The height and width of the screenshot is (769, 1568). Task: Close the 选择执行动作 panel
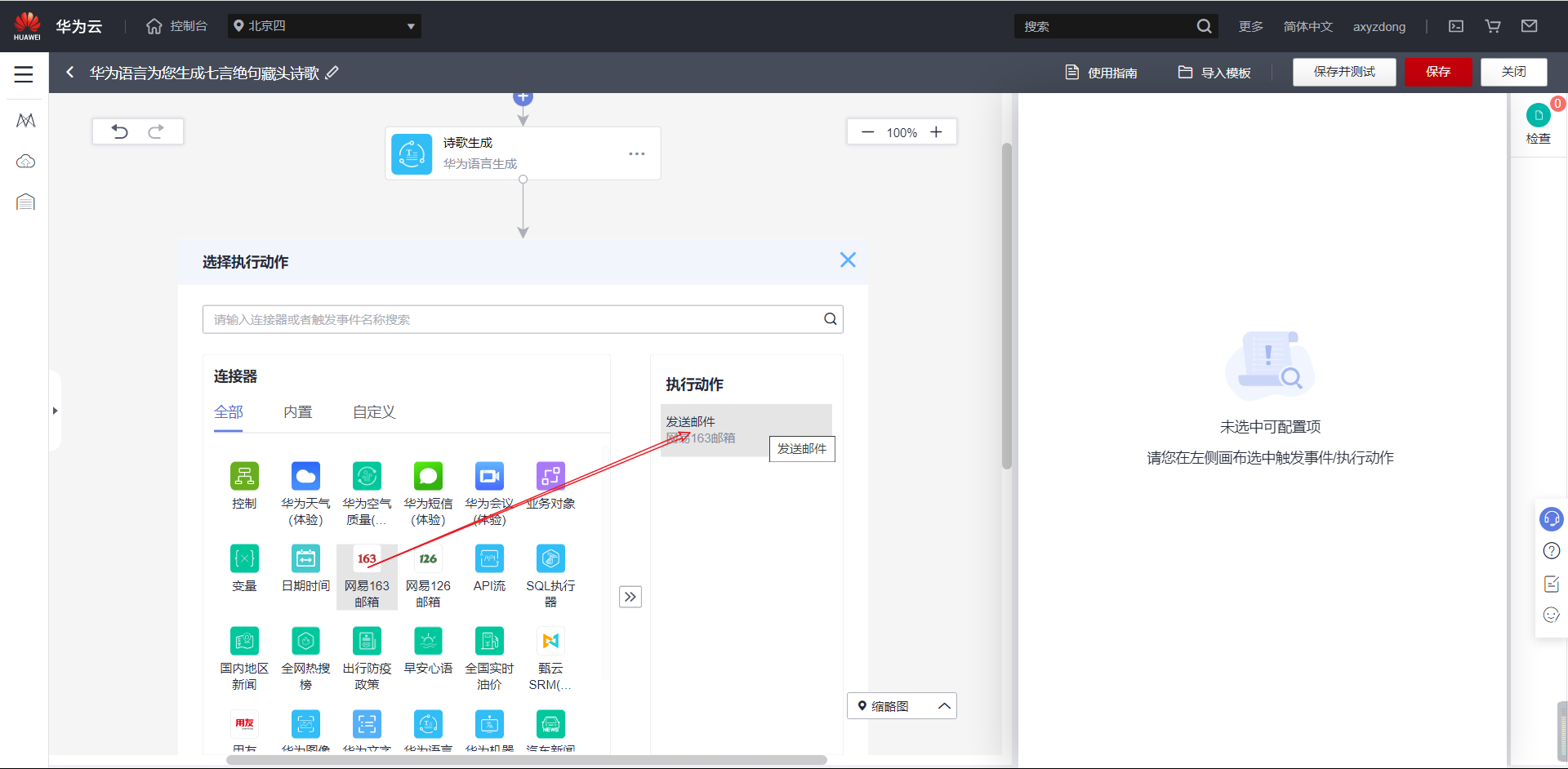coord(848,260)
